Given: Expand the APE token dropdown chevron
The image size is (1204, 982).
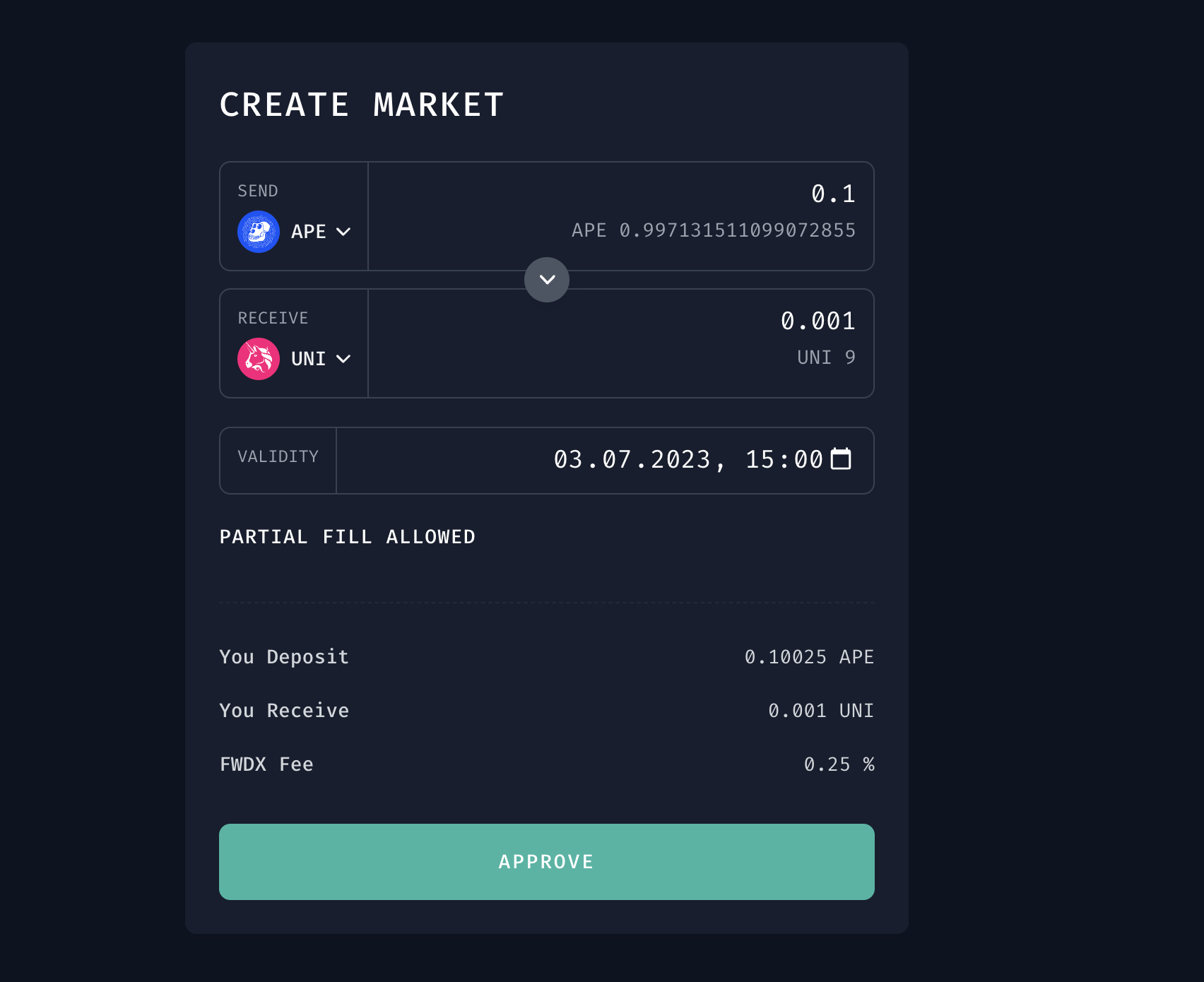Looking at the screenshot, I should click(343, 232).
